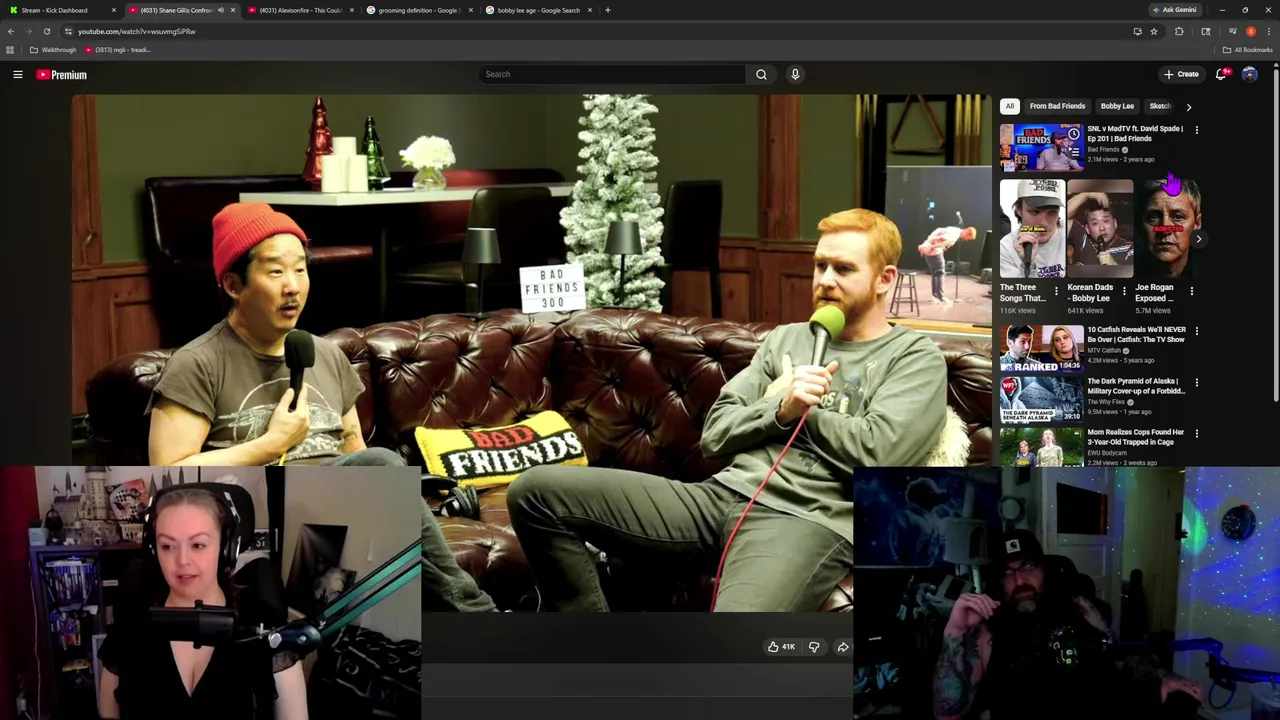Go back with the browser back arrow
This screenshot has height=720, width=1280.
tap(11, 31)
